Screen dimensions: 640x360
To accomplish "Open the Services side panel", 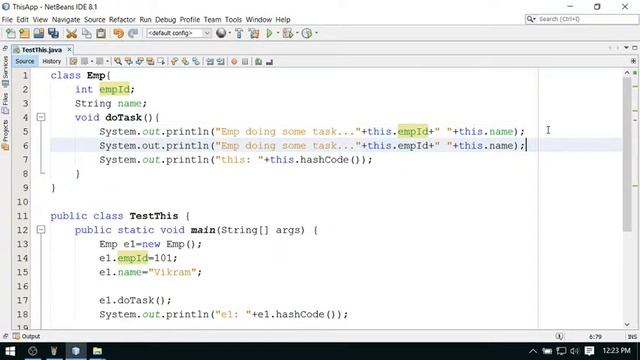I will point(5,72).
